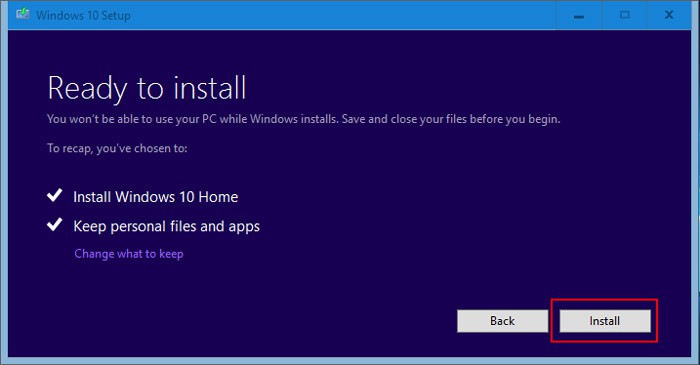Go back with the Back button
The height and width of the screenshot is (365, 700).
point(502,321)
